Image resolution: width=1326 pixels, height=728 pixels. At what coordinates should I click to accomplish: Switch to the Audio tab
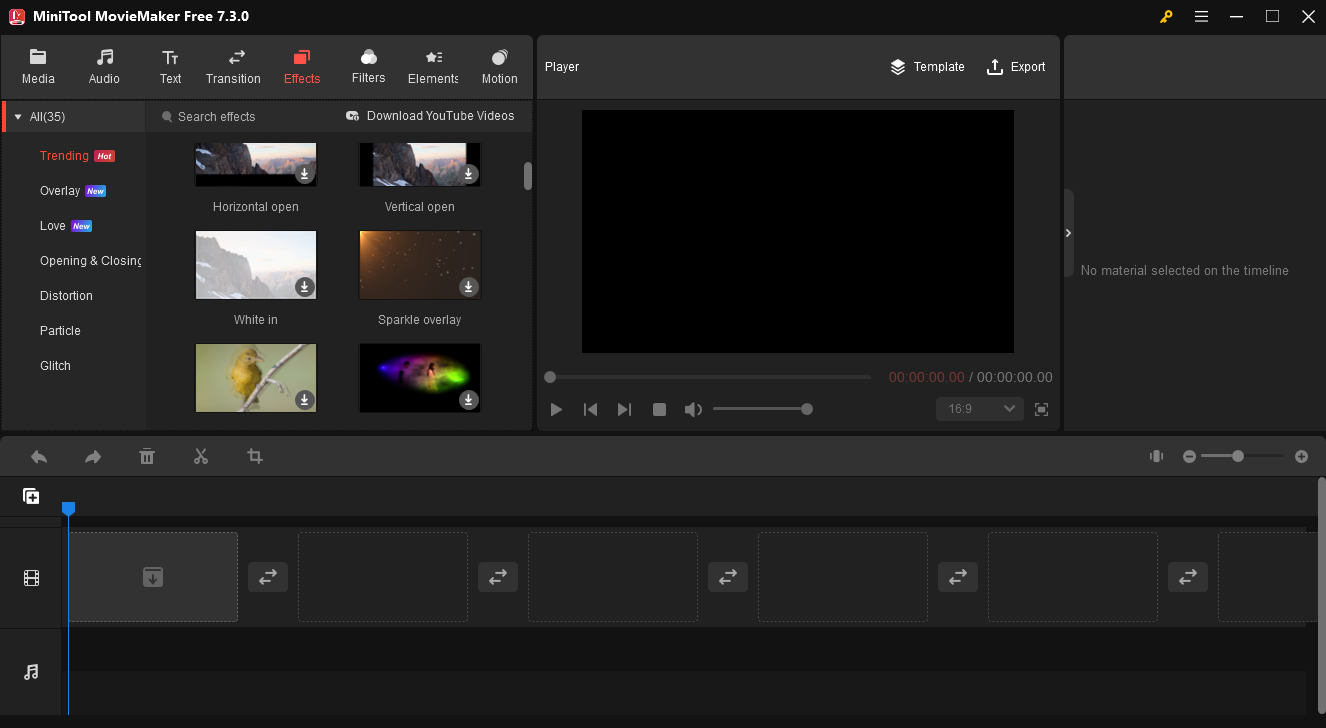point(104,67)
